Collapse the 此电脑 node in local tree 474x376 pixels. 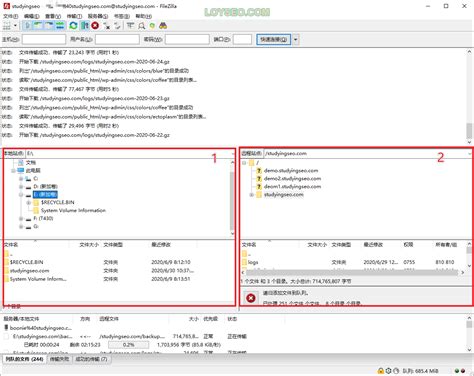click(x=13, y=170)
